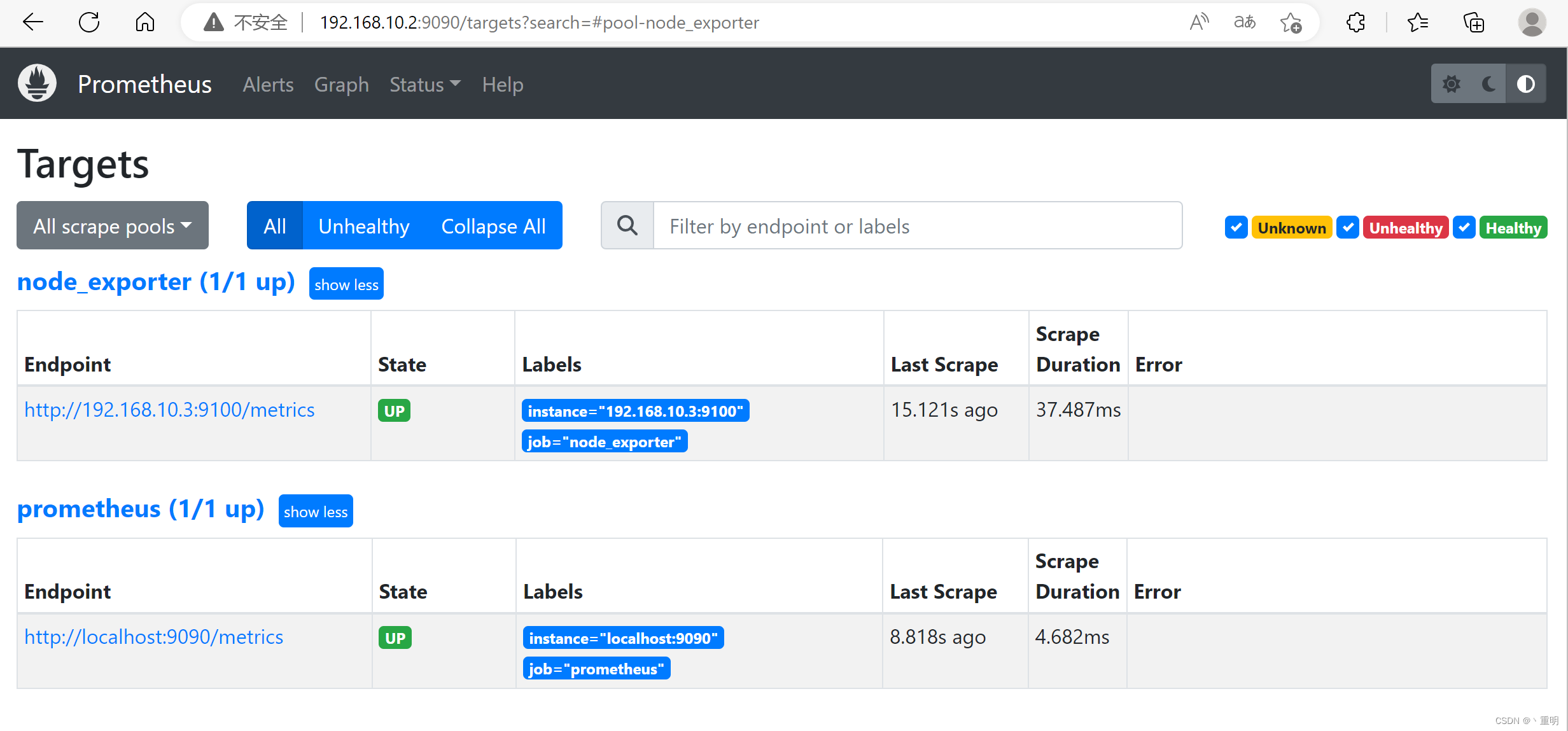Click node_exporter (1/1 up) heading link
Screen dimensions: 1568x731
[156, 282]
